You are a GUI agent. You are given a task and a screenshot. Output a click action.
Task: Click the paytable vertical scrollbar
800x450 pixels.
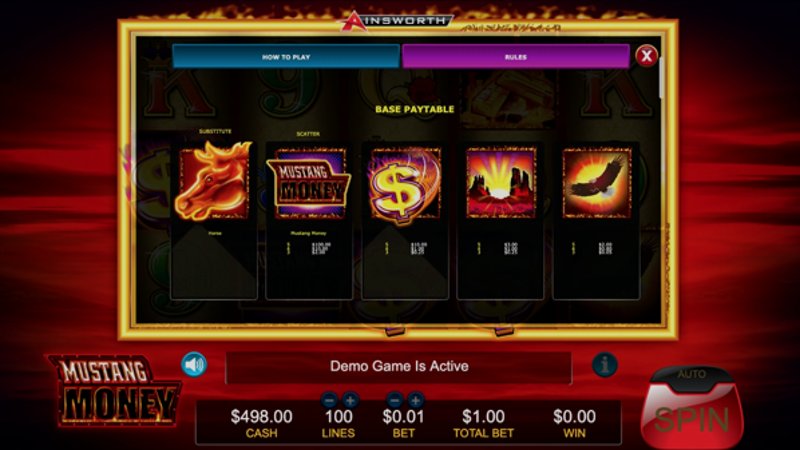[x=661, y=78]
